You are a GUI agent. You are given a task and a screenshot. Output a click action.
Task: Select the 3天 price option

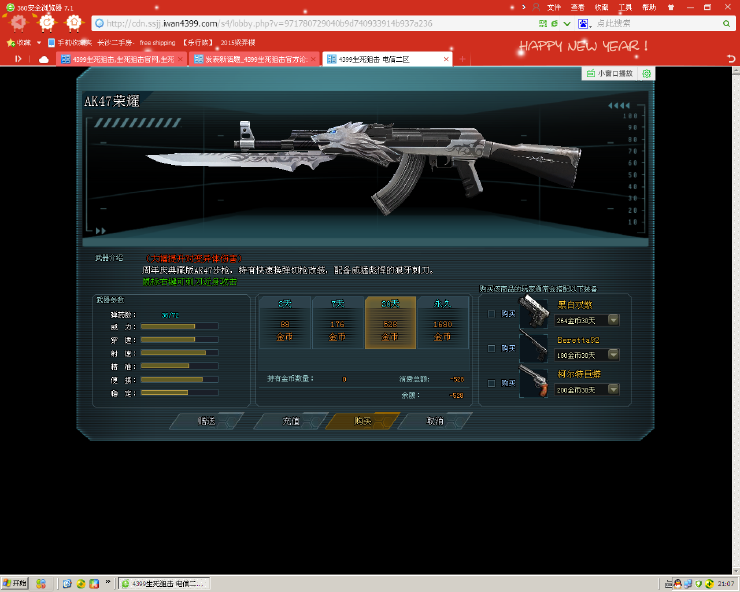pyautogui.click(x=285, y=322)
